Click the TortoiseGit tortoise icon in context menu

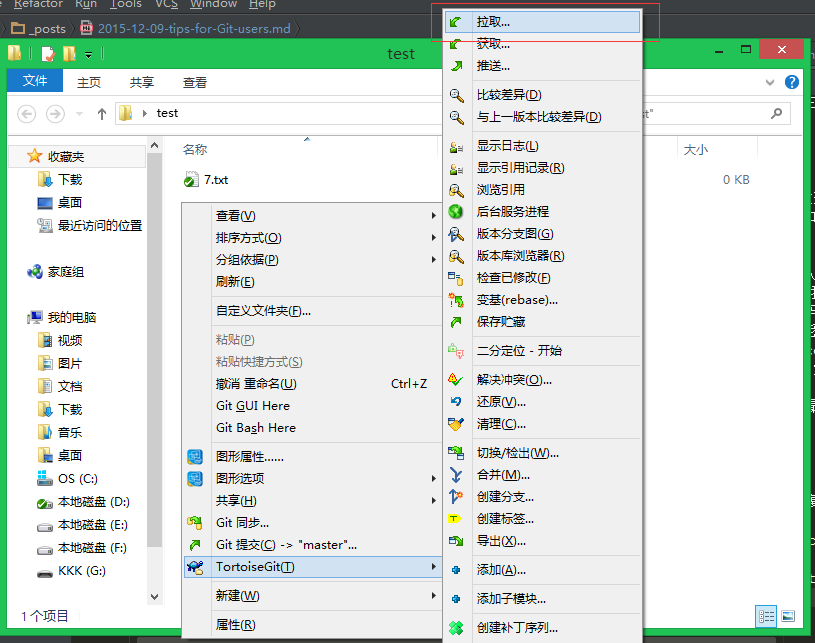[196, 567]
